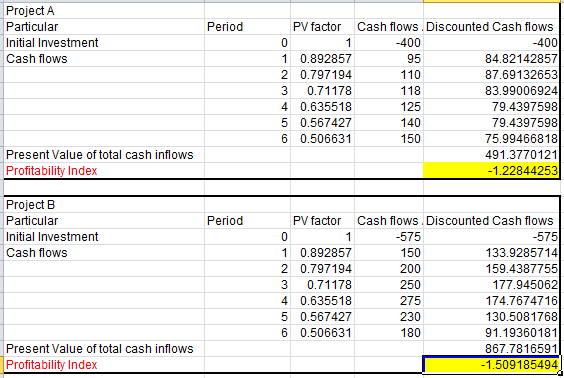Select Project A PV factor 0.797194

[322, 75]
